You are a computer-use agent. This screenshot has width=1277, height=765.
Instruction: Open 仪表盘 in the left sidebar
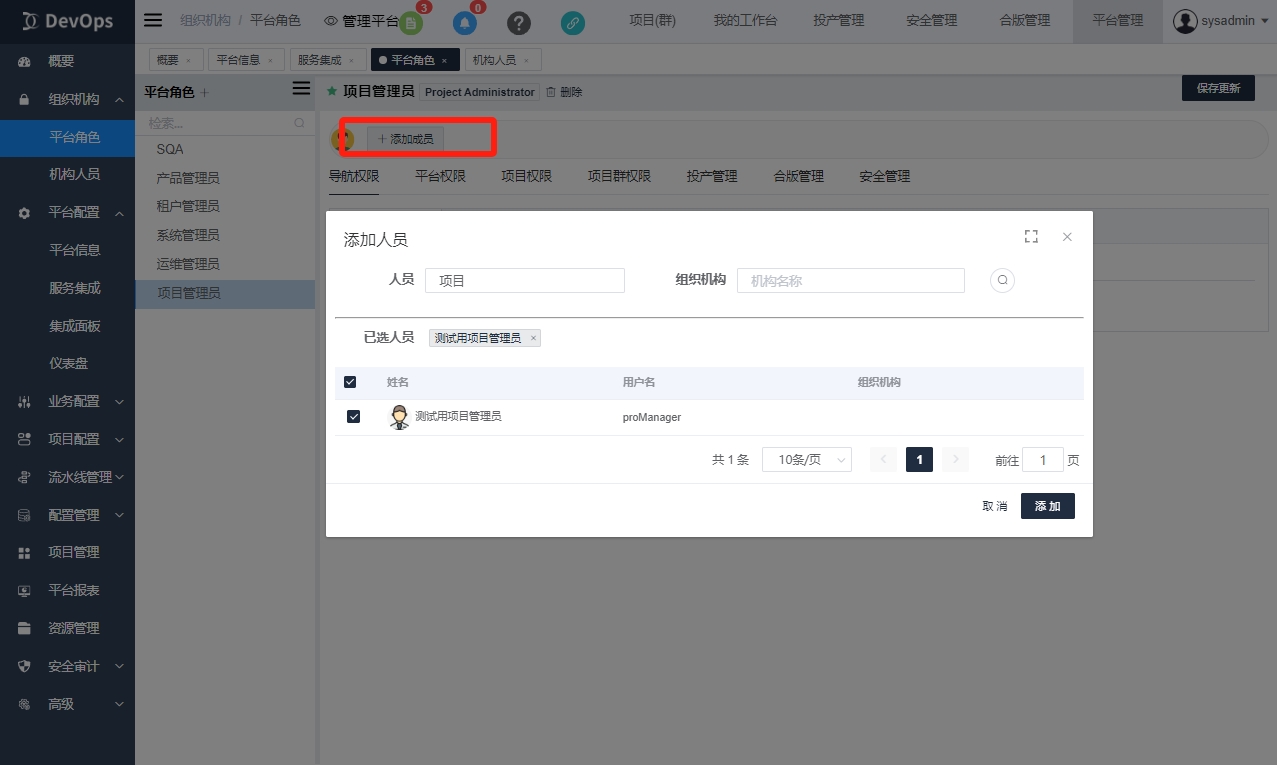point(67,364)
